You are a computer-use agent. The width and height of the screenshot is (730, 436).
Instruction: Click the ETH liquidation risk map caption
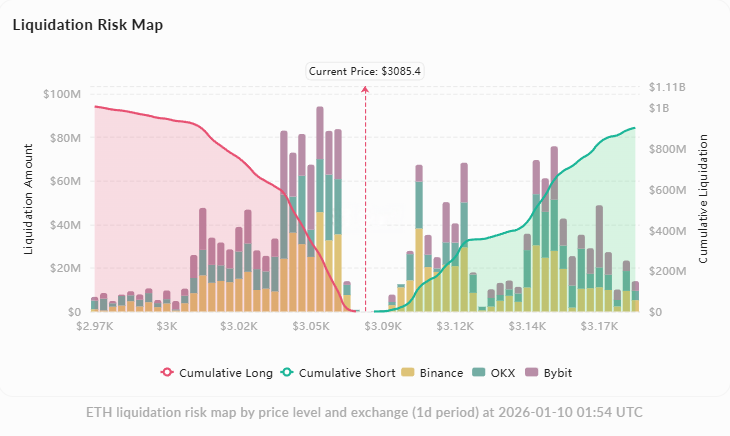(x=364, y=412)
